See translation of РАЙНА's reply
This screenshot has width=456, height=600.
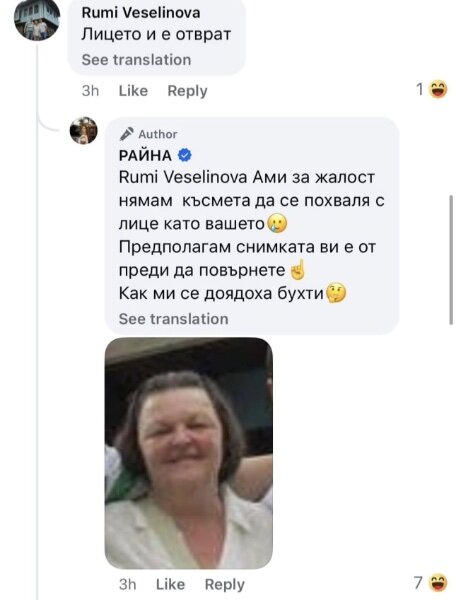[174, 319]
